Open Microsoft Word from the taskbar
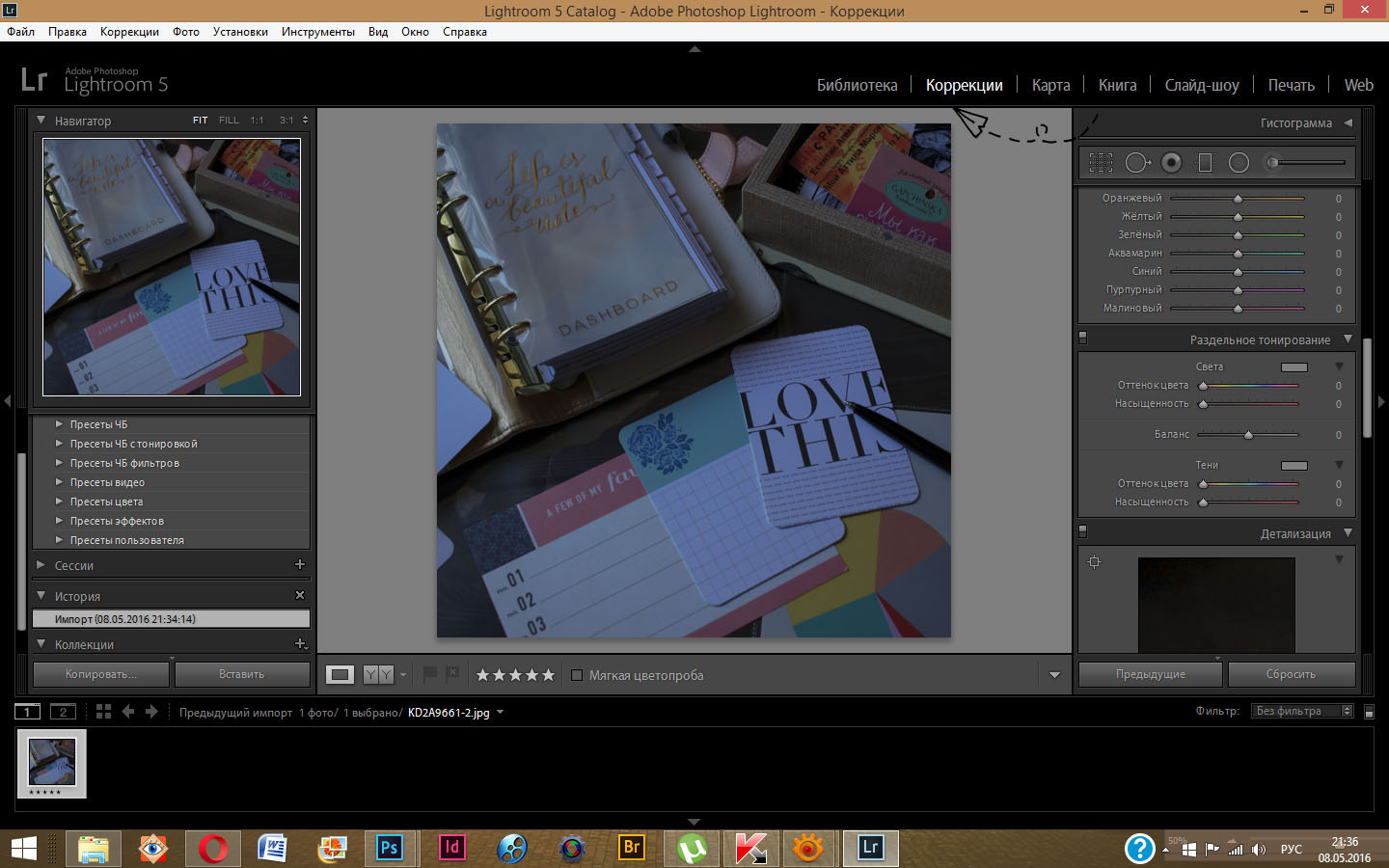This screenshot has width=1389, height=868. (x=273, y=848)
